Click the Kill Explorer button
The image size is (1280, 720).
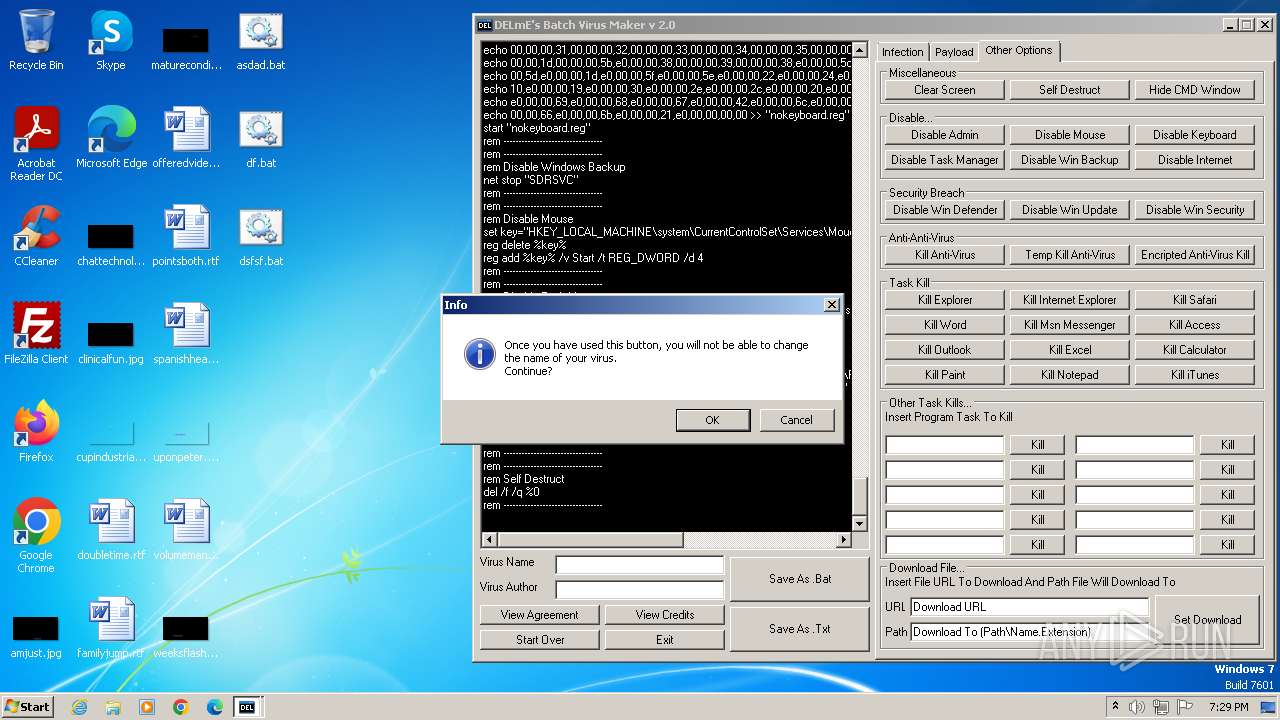pyautogui.click(x=944, y=300)
